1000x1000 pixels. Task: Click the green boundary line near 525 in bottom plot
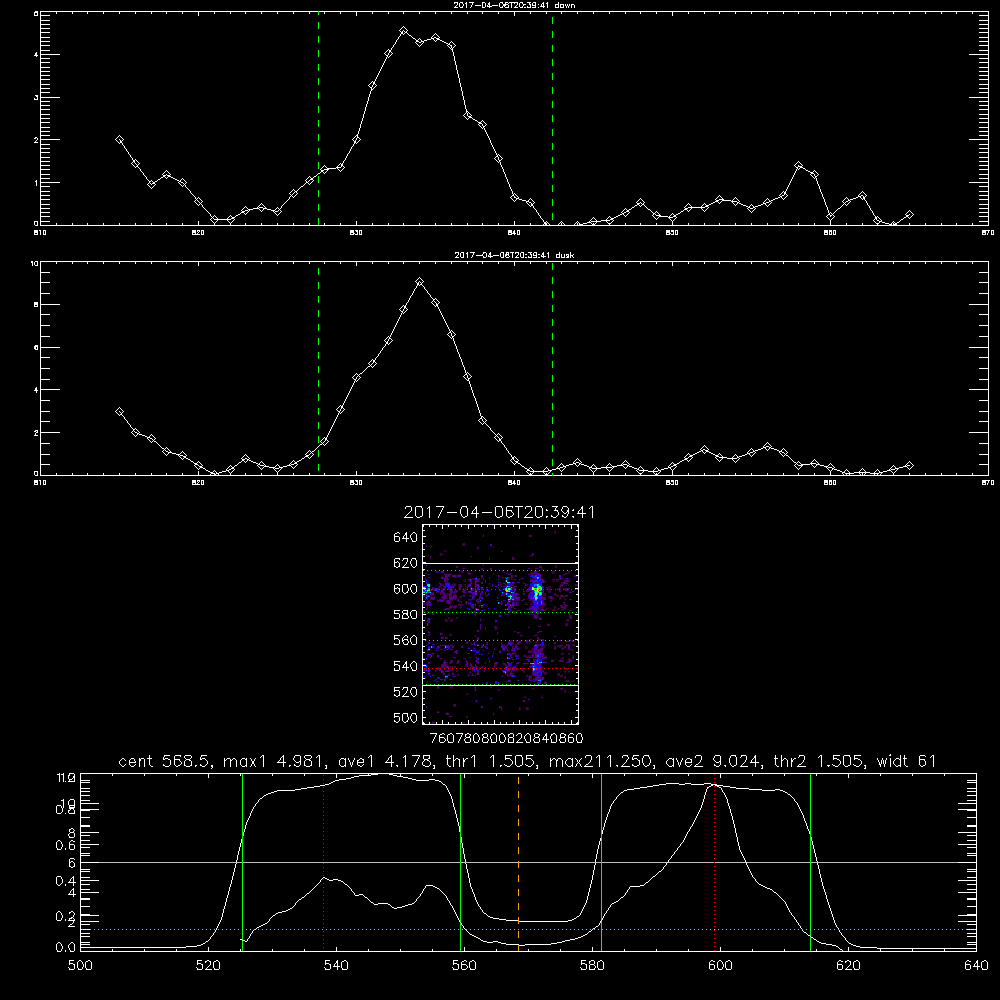tap(242, 862)
